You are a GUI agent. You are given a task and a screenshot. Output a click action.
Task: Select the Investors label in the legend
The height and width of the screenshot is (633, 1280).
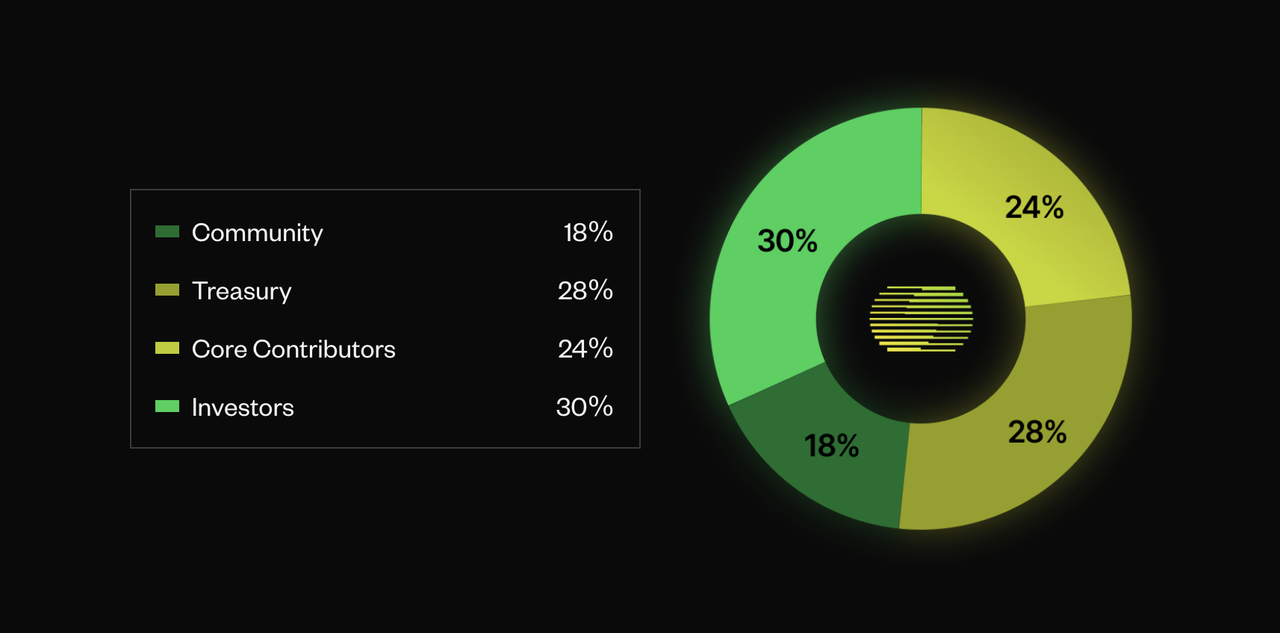243,407
